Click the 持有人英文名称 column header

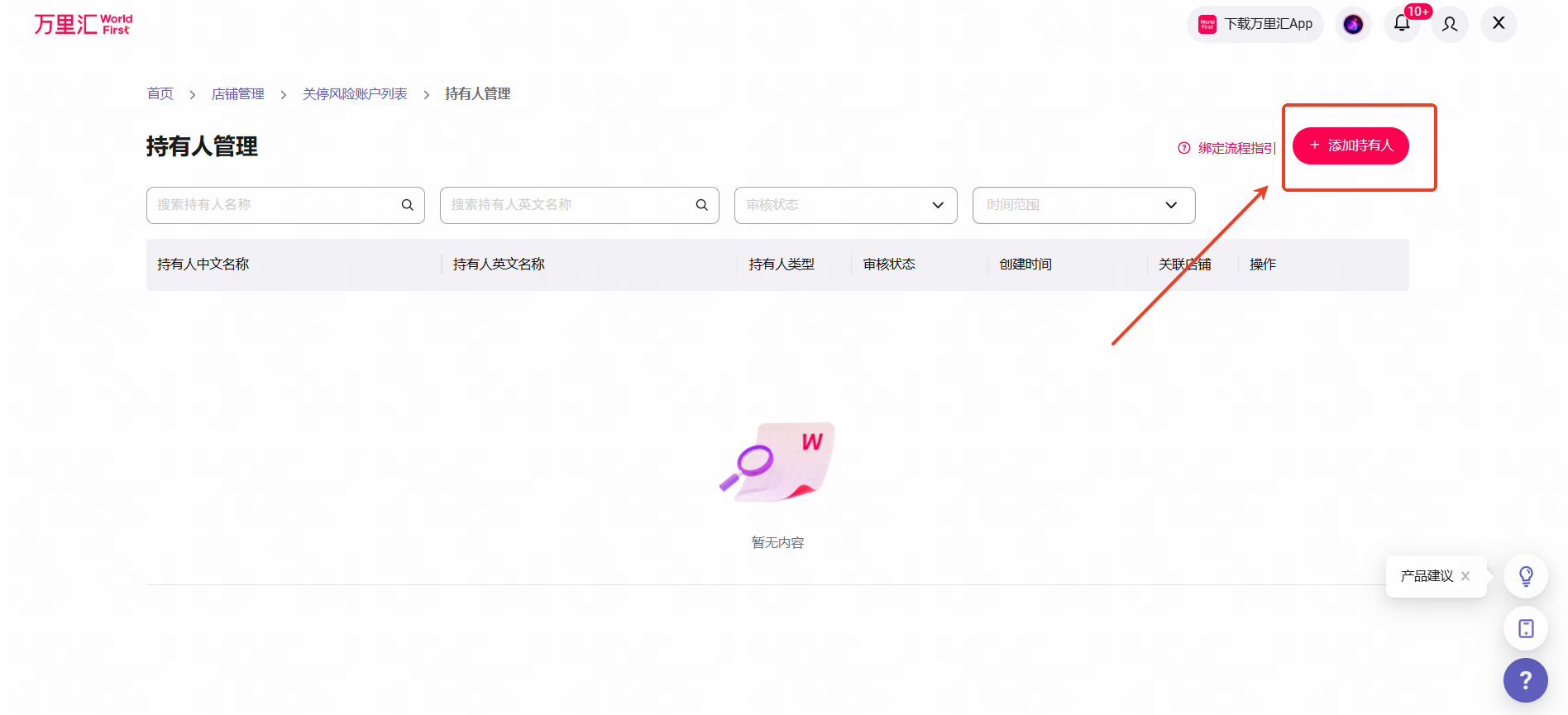tap(499, 265)
